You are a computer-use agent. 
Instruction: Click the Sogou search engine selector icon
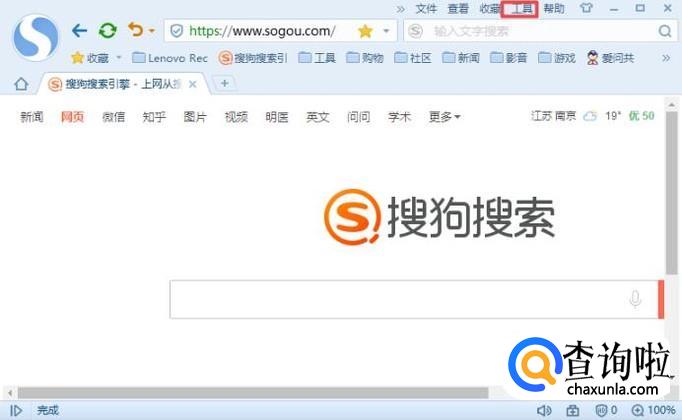click(415, 31)
